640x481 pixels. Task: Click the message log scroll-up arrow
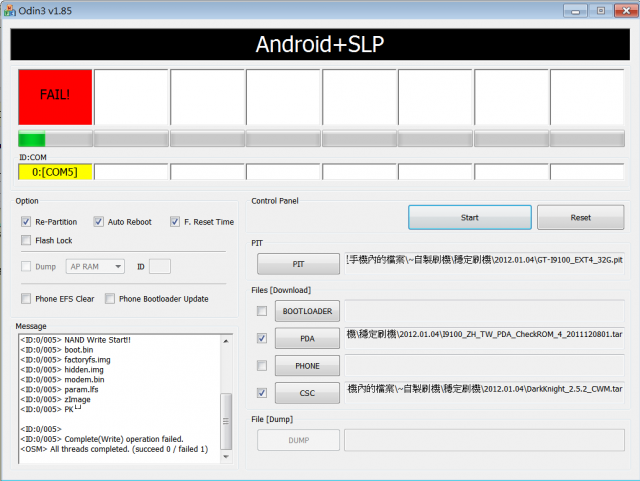point(226,341)
